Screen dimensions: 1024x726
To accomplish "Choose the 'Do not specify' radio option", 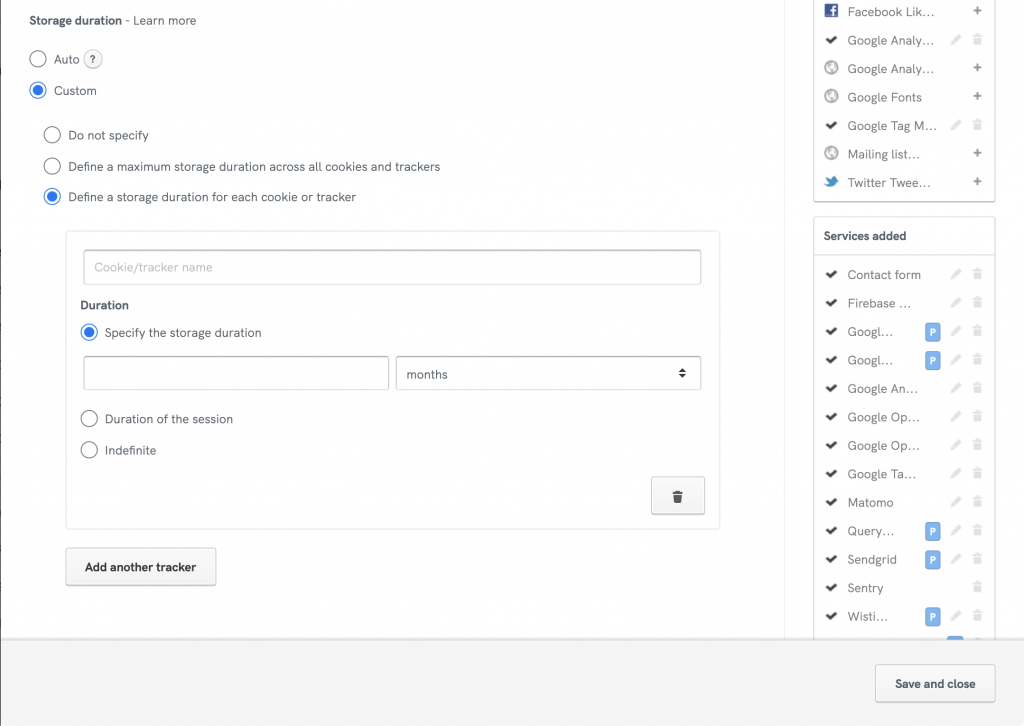I will (x=52, y=135).
